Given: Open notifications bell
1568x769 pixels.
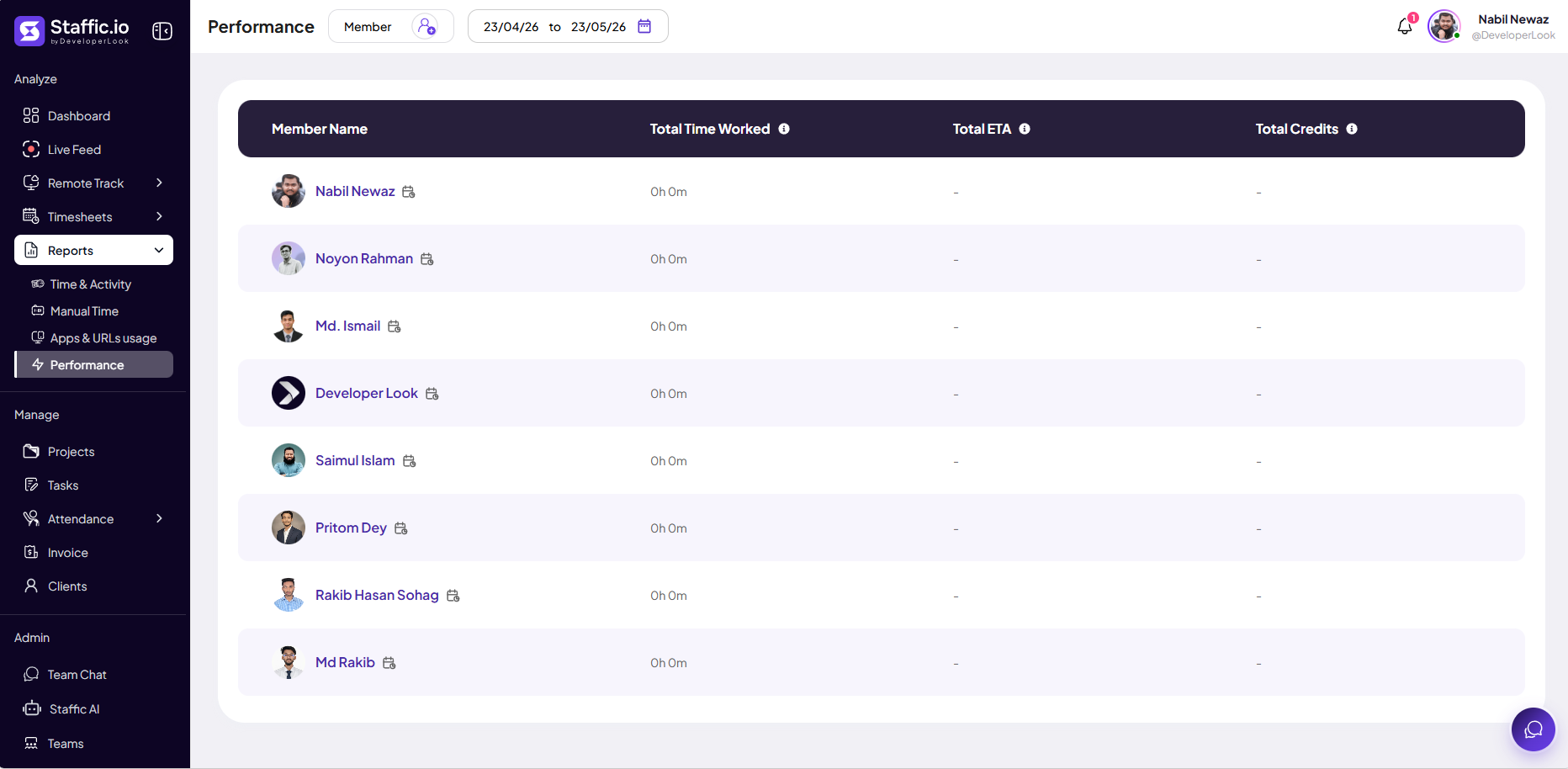Looking at the screenshot, I should coord(1405,26).
